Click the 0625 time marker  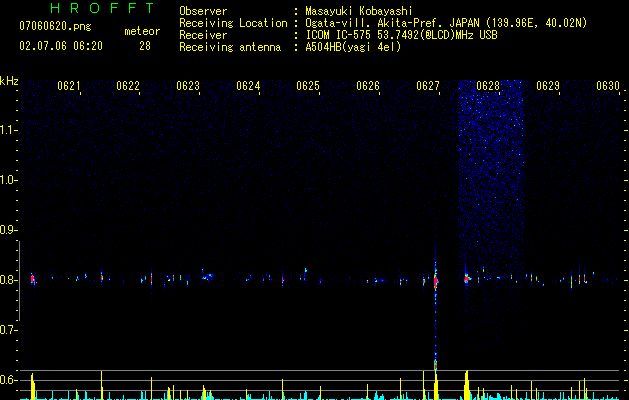(x=308, y=86)
